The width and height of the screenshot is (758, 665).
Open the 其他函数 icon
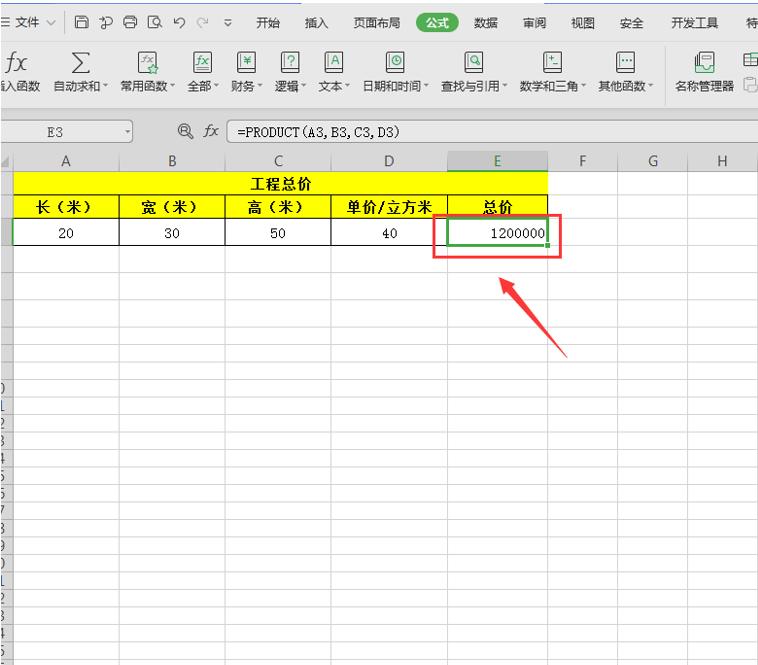tap(625, 62)
